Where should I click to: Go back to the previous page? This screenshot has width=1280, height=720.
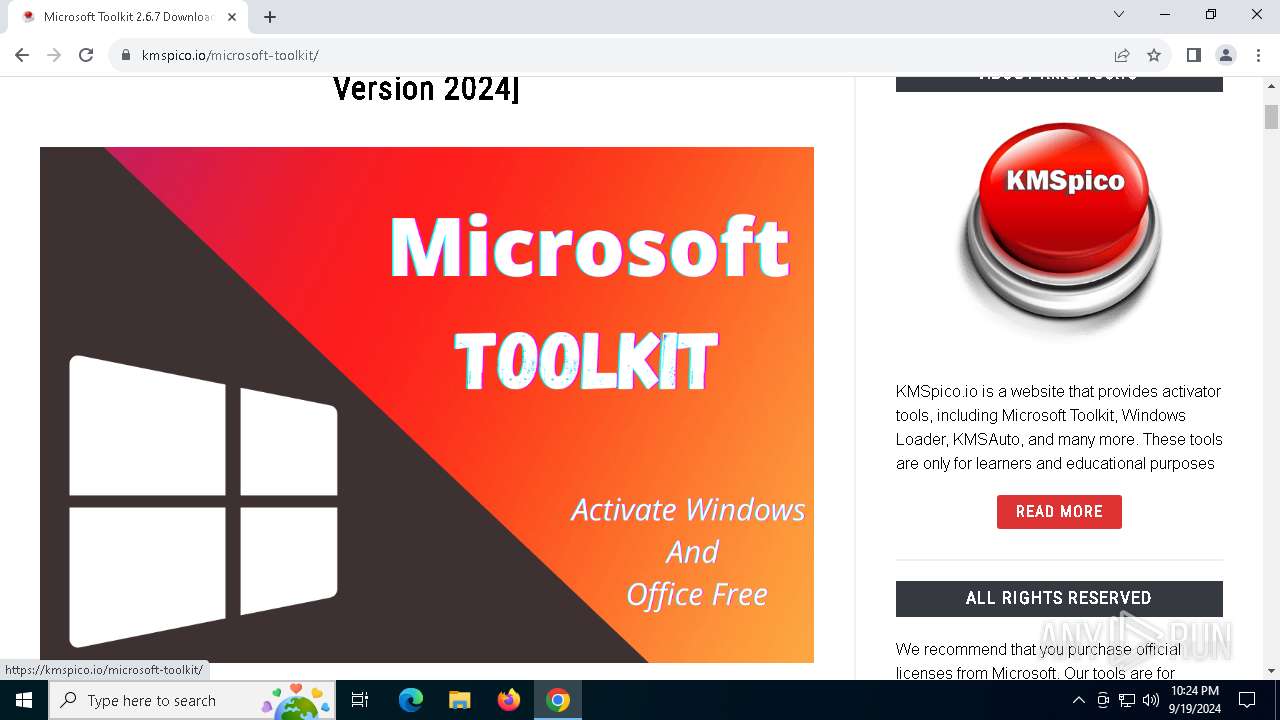click(22, 55)
